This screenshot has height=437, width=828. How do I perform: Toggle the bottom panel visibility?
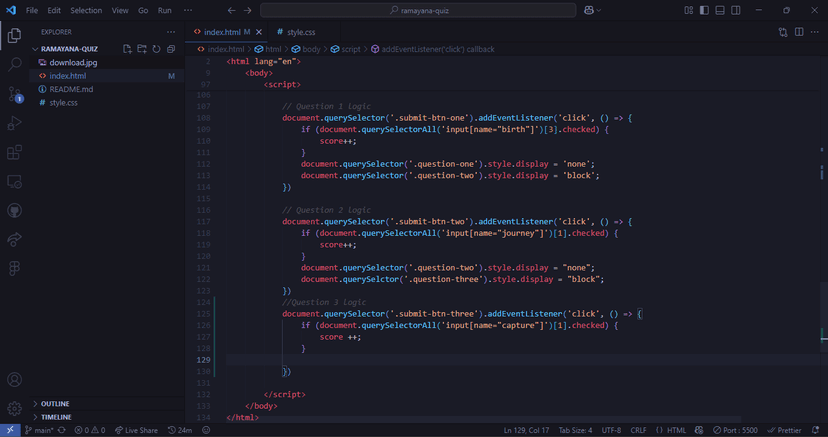tap(720, 10)
